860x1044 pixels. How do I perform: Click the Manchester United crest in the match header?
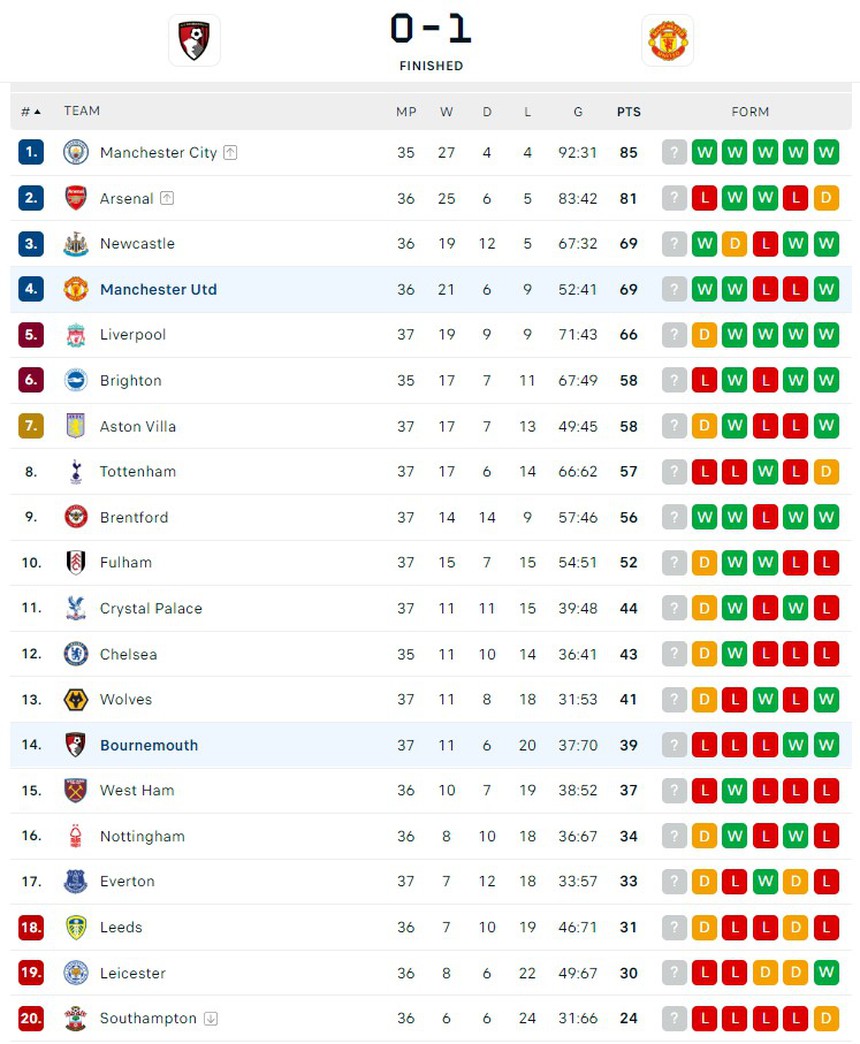(667, 41)
